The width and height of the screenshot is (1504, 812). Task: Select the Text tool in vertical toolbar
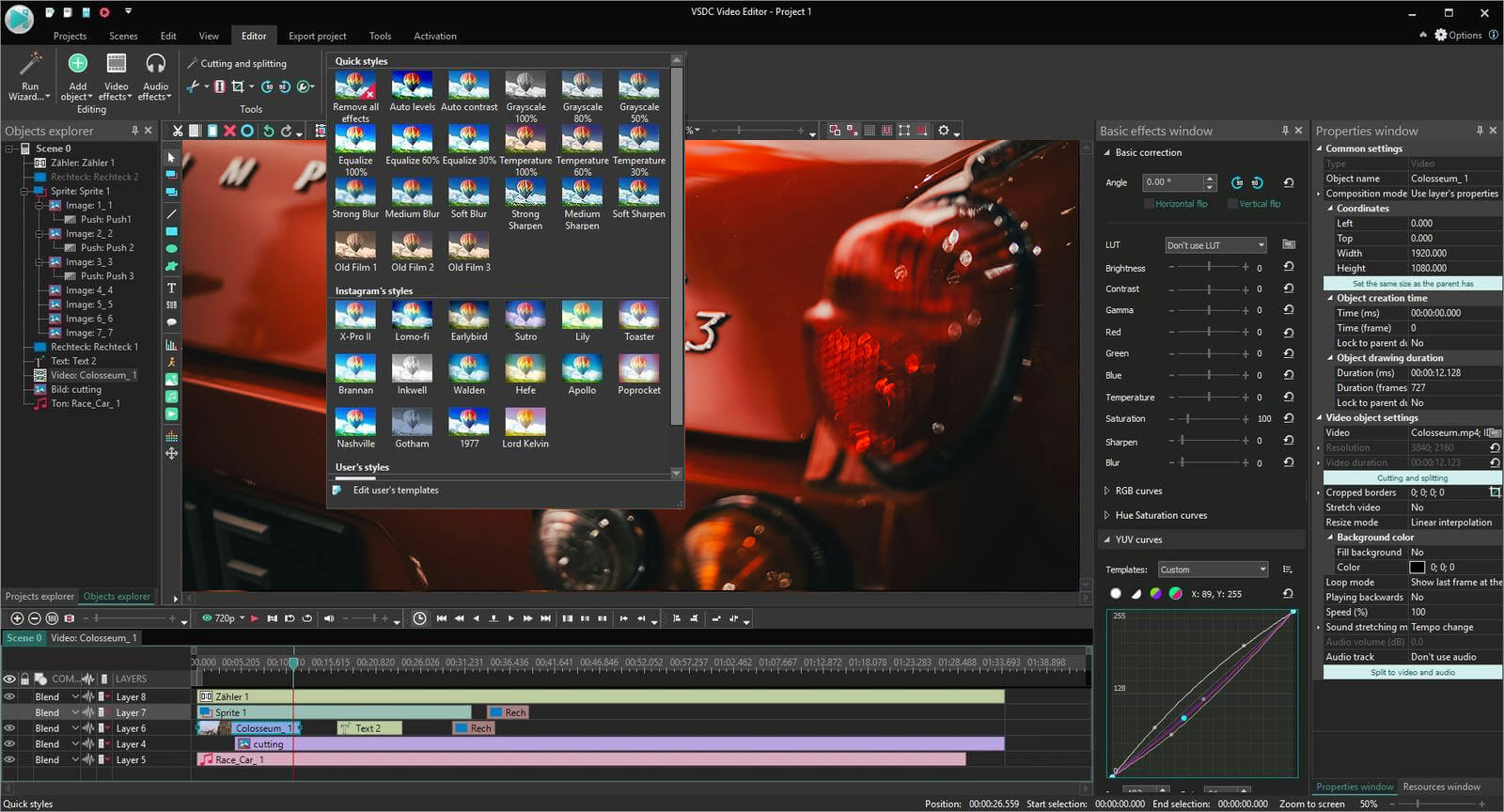pos(171,288)
